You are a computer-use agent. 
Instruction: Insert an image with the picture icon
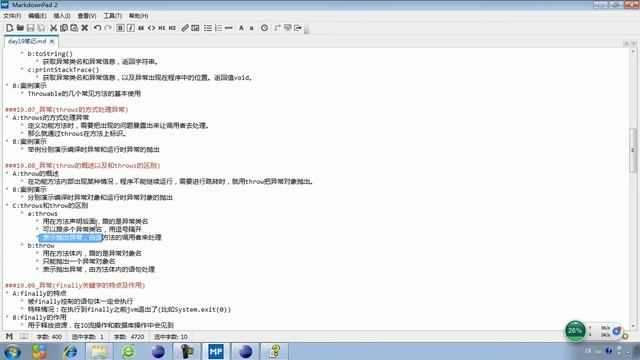(x=196, y=28)
